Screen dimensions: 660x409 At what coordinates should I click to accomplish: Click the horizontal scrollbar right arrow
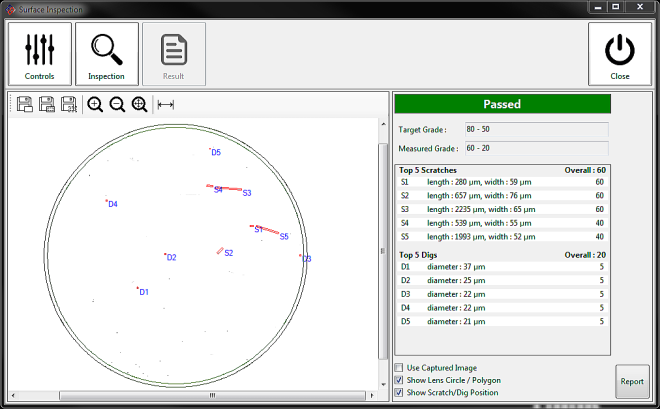pyautogui.click(x=370, y=395)
